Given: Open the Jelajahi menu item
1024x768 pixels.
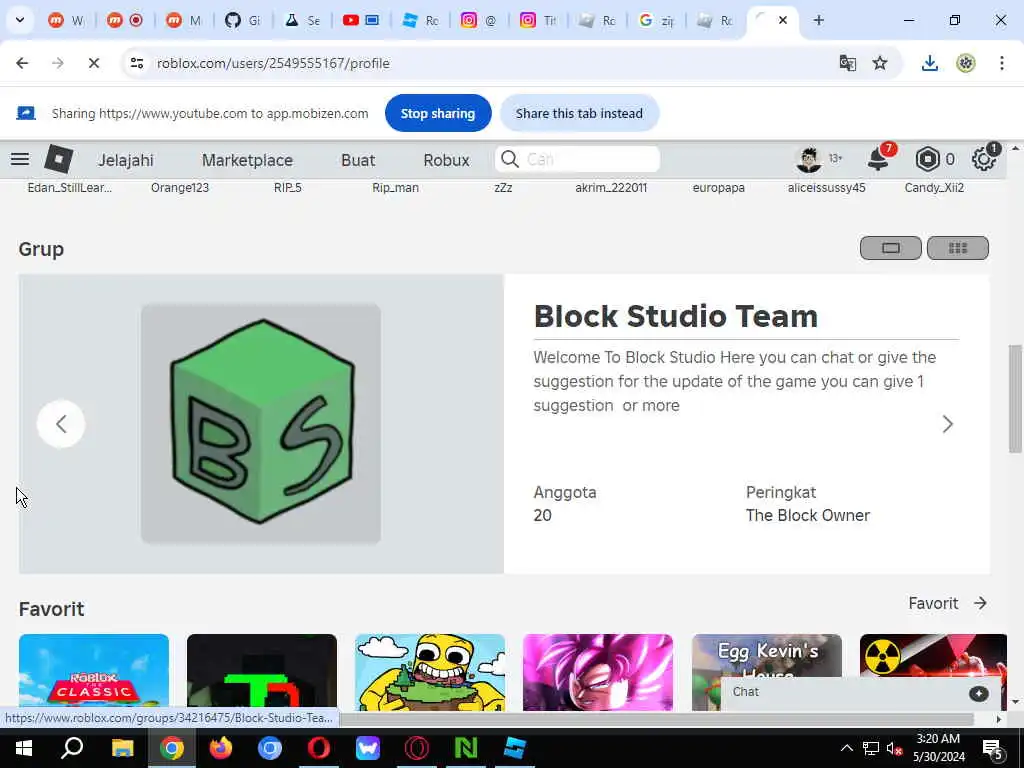Looking at the screenshot, I should tap(125, 160).
